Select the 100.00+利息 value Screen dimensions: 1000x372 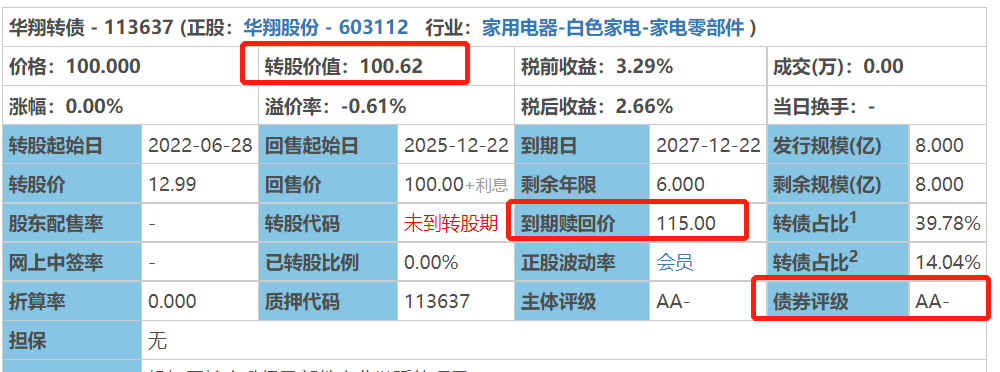pos(457,184)
